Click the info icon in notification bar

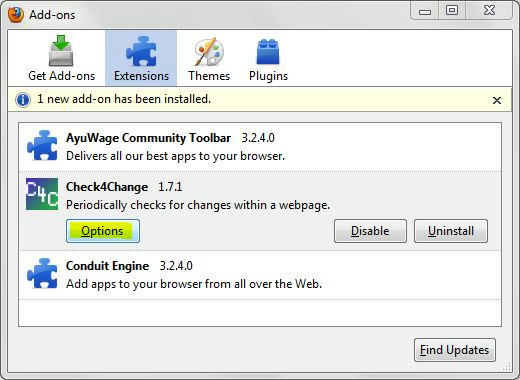coord(23,100)
